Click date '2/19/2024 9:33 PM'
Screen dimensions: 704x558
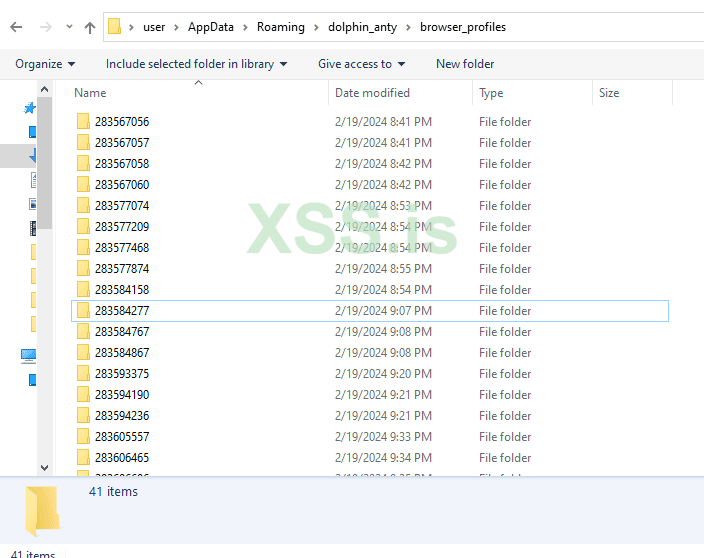(x=383, y=437)
